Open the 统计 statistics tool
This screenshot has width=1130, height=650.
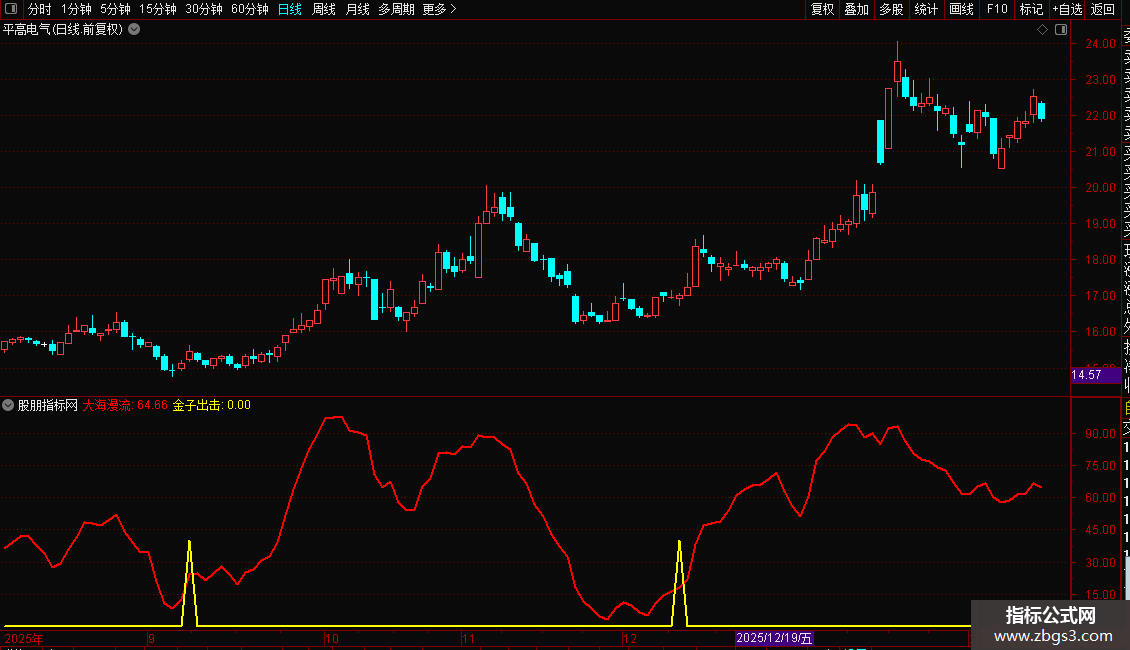926,9
